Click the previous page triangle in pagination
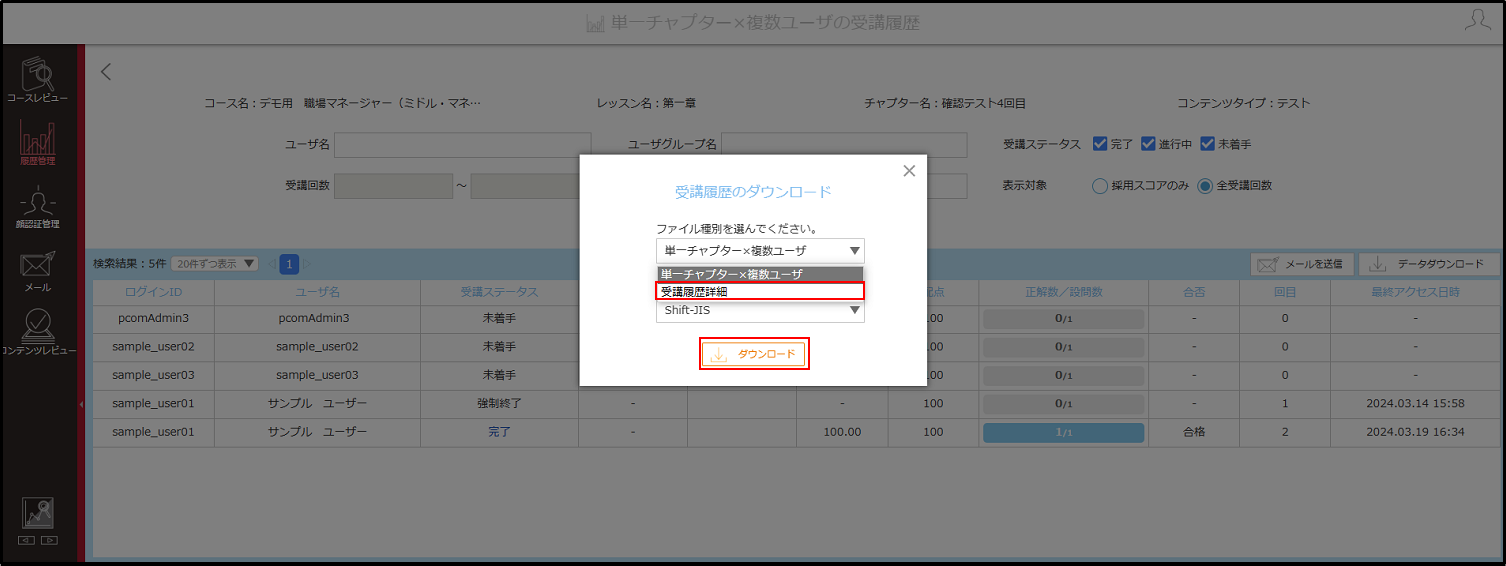The image size is (1506, 566). [270, 264]
